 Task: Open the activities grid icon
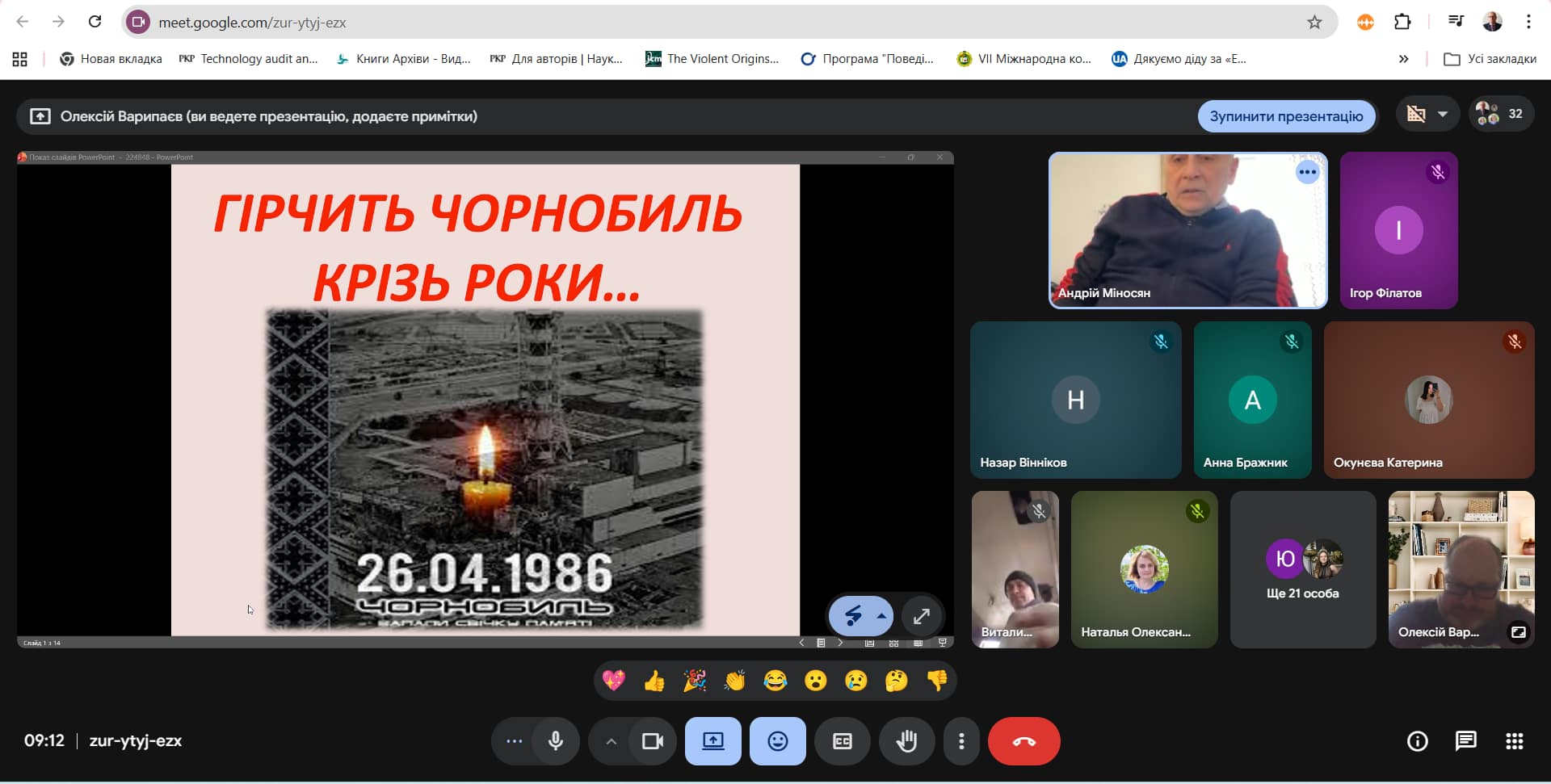point(1514,741)
